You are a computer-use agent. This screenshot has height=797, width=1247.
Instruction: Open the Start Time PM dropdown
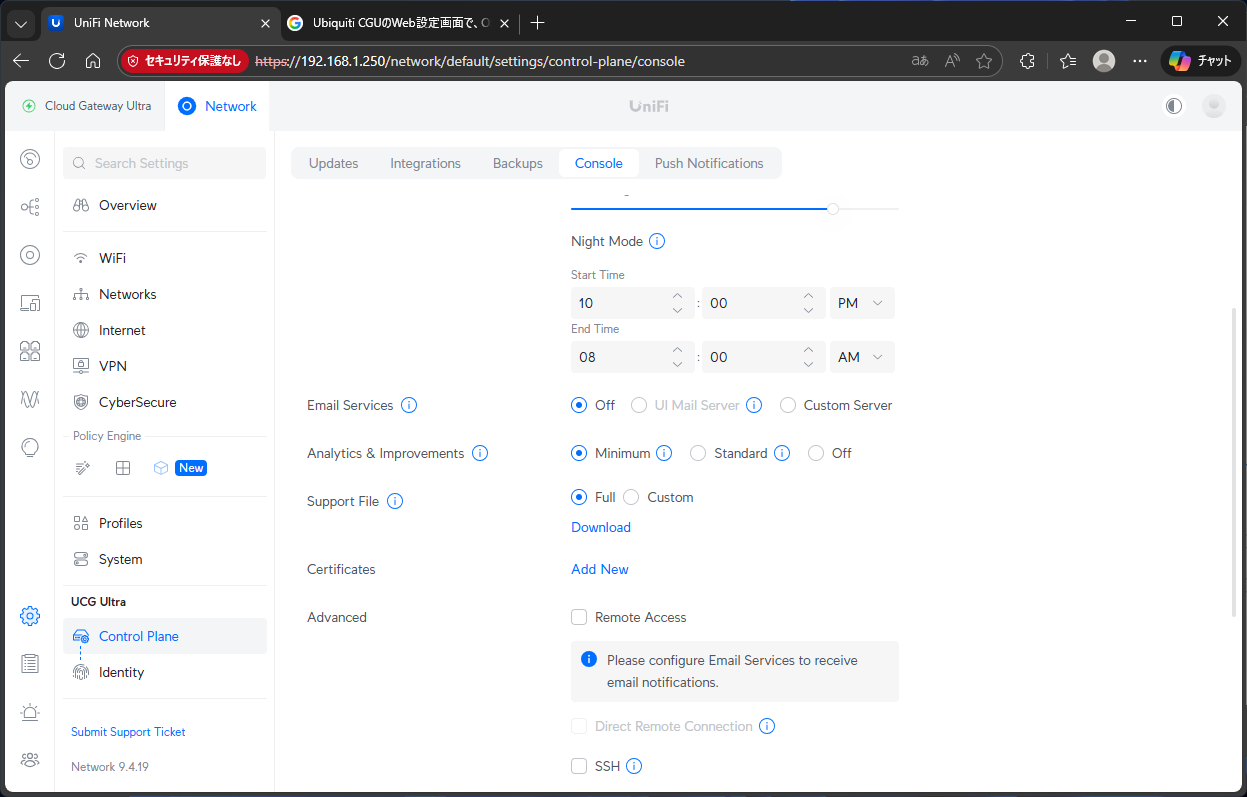862,303
